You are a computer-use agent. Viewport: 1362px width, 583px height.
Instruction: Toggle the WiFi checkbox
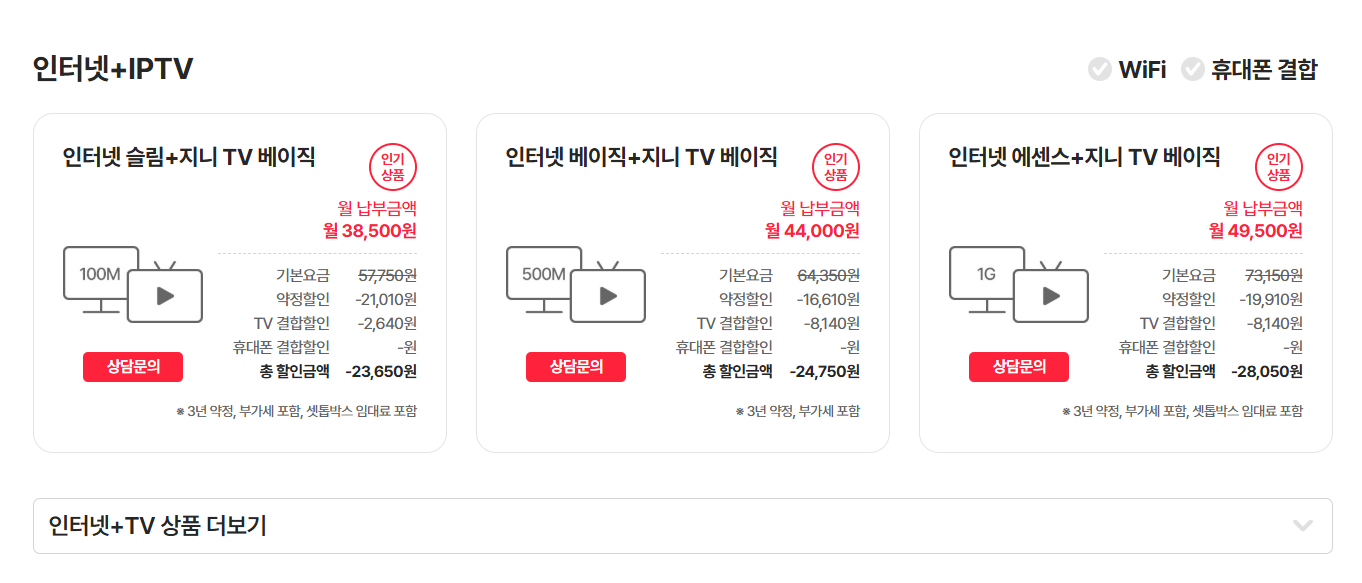point(1100,69)
